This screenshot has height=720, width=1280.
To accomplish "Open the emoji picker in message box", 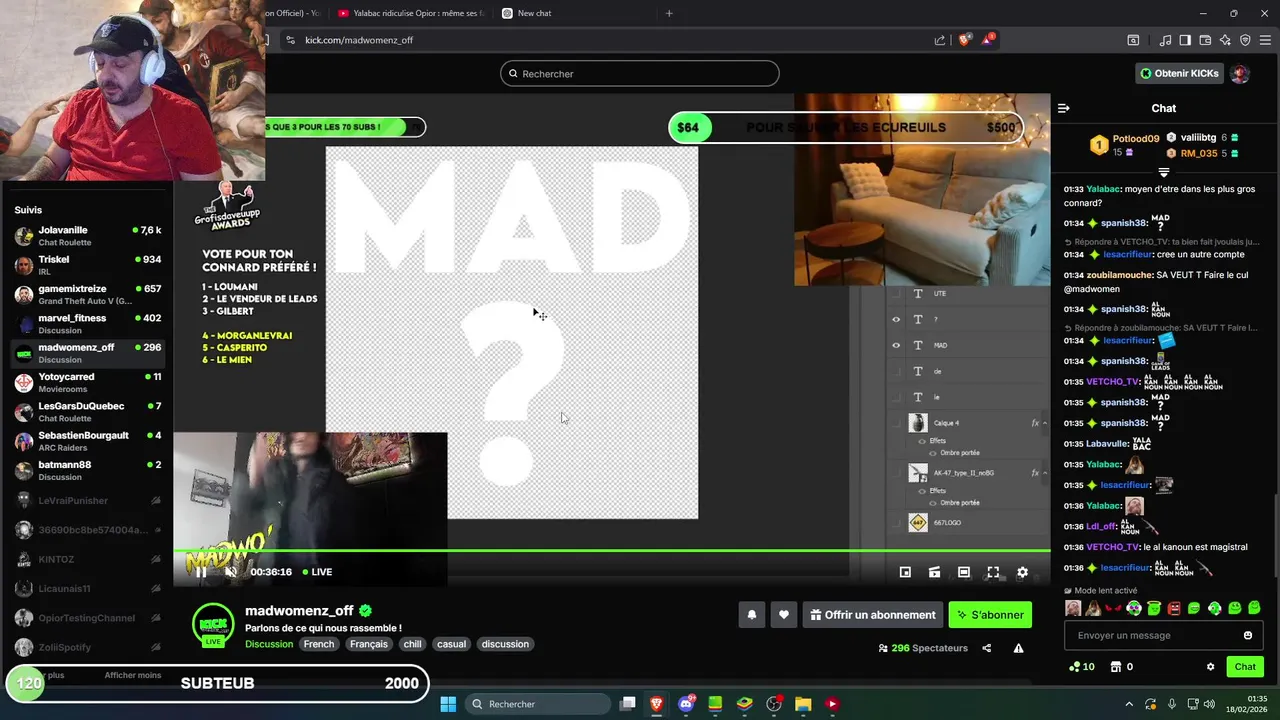I will (1248, 635).
